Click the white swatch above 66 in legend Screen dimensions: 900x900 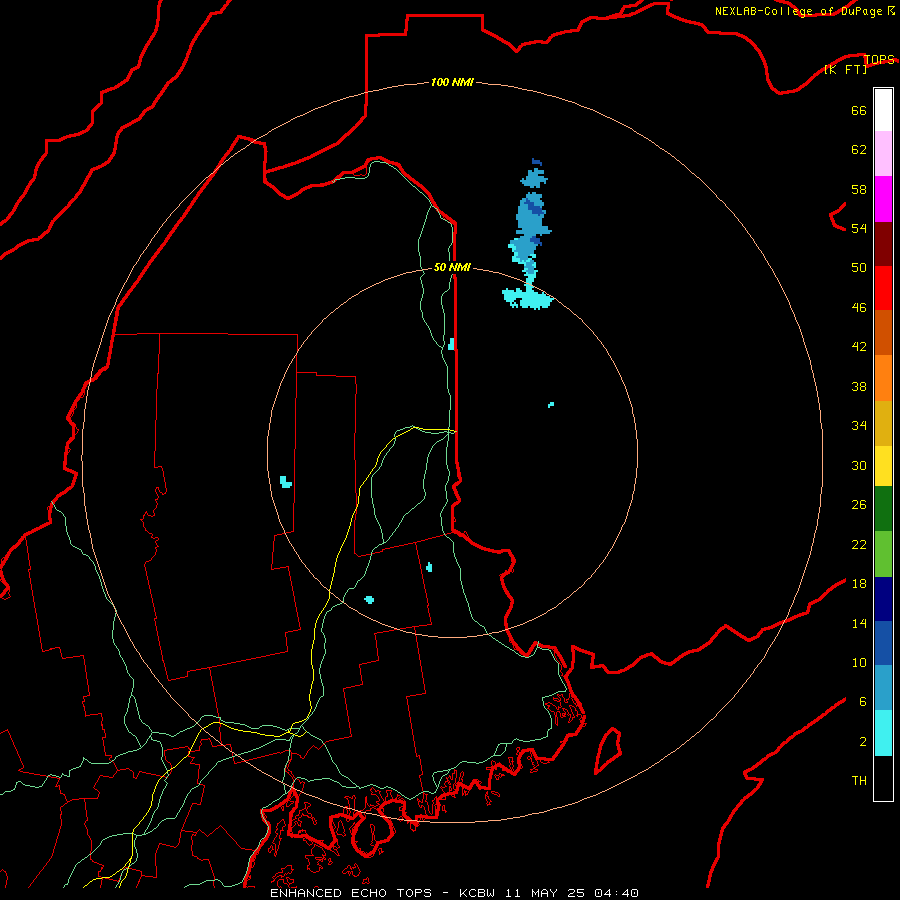pos(883,110)
